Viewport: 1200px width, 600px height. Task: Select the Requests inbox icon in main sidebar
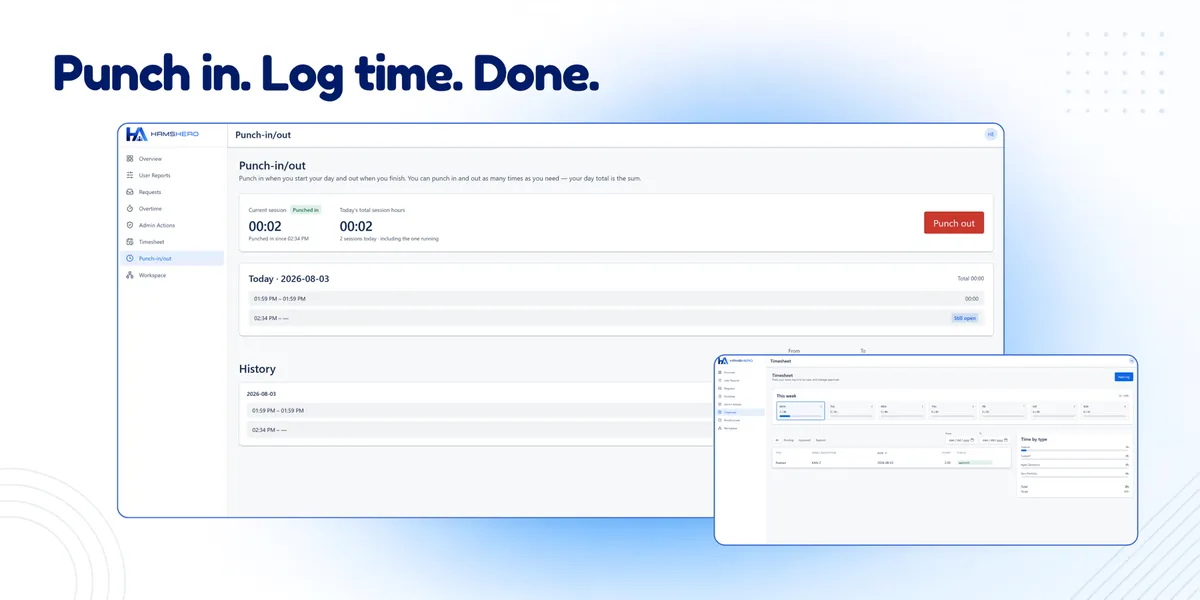click(x=130, y=192)
